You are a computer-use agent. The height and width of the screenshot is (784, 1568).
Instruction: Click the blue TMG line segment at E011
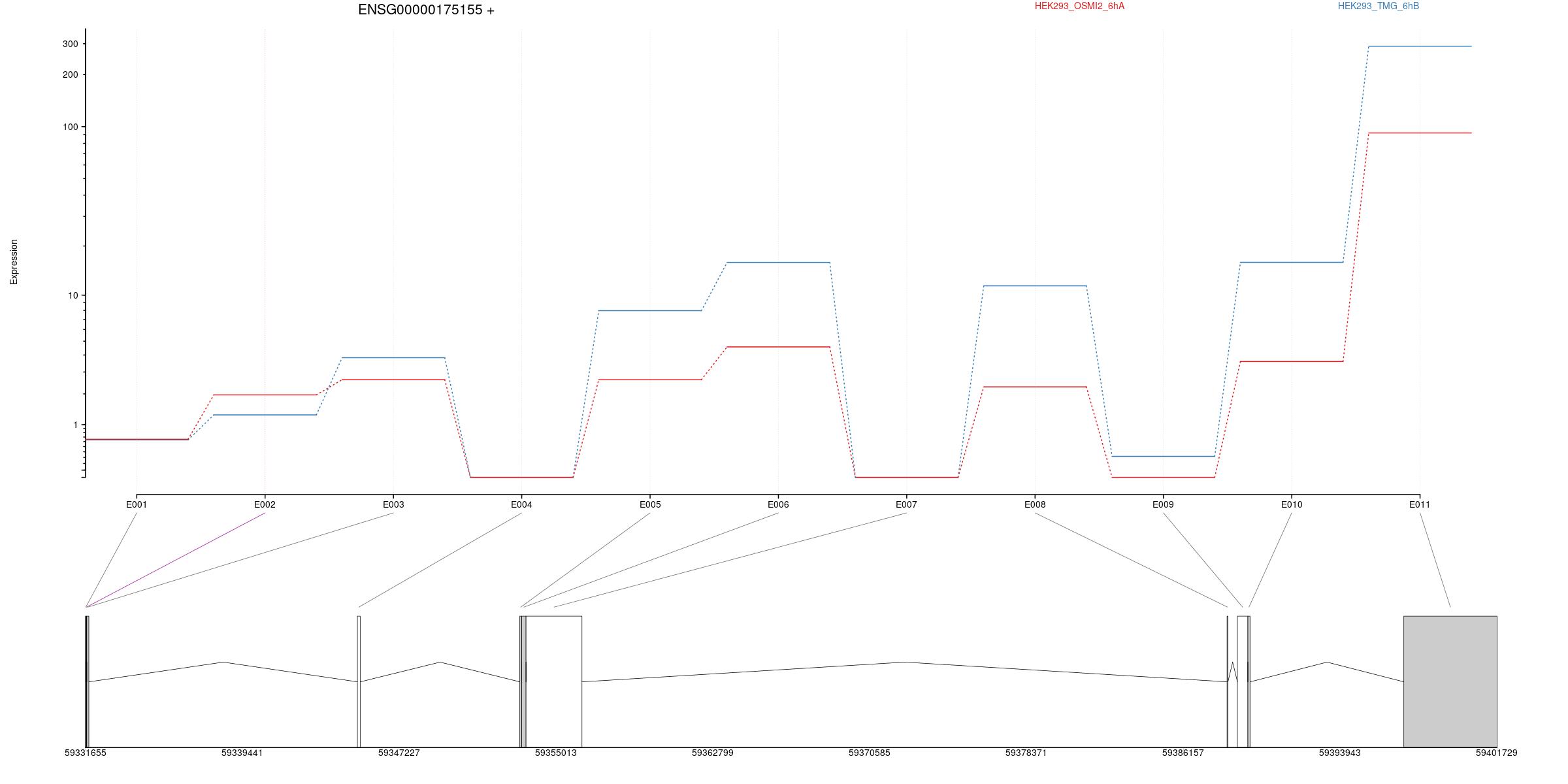[x=1420, y=46]
